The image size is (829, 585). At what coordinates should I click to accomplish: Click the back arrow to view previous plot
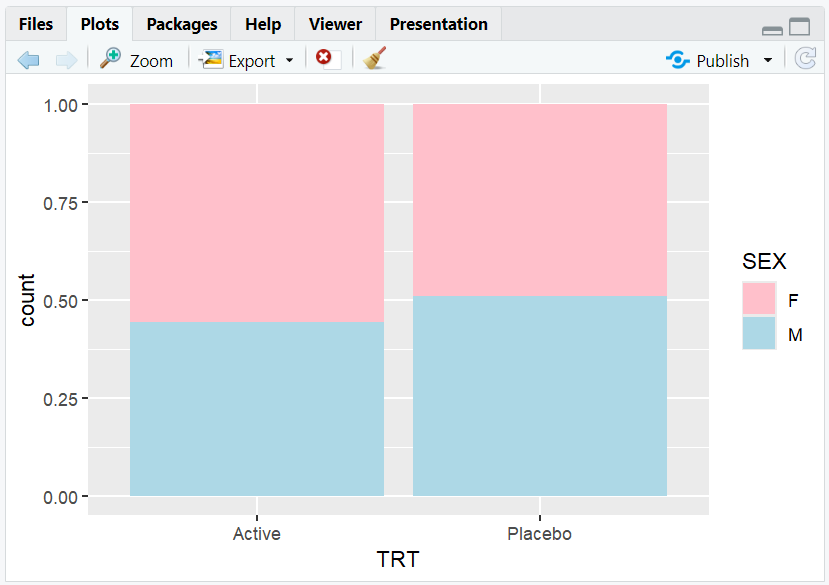[28, 59]
